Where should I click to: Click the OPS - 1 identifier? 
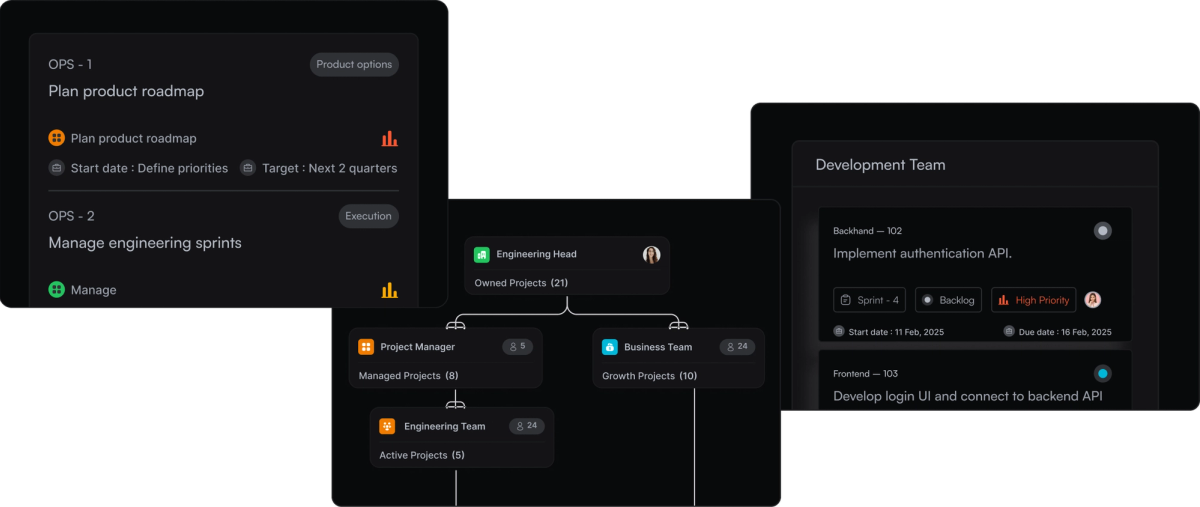70,64
